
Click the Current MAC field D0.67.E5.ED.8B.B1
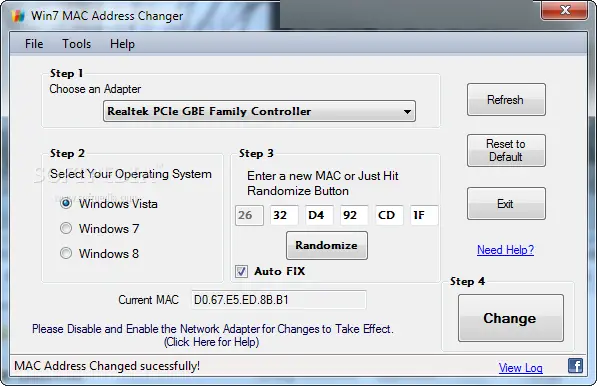279,300
